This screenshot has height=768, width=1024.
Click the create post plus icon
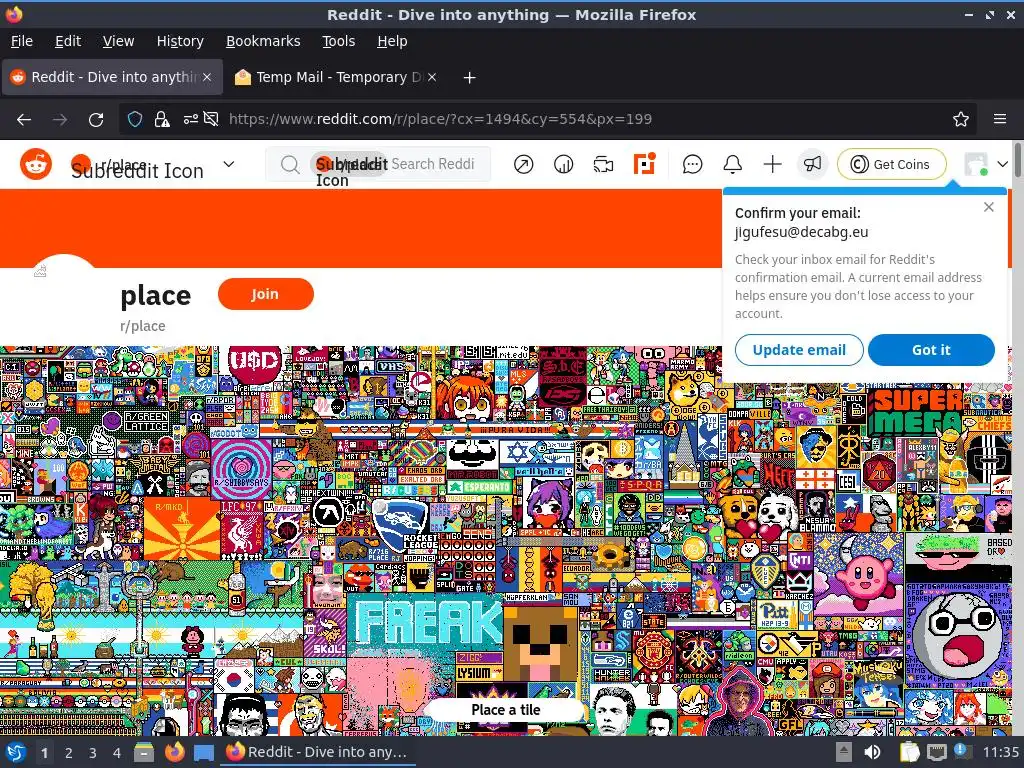point(772,165)
